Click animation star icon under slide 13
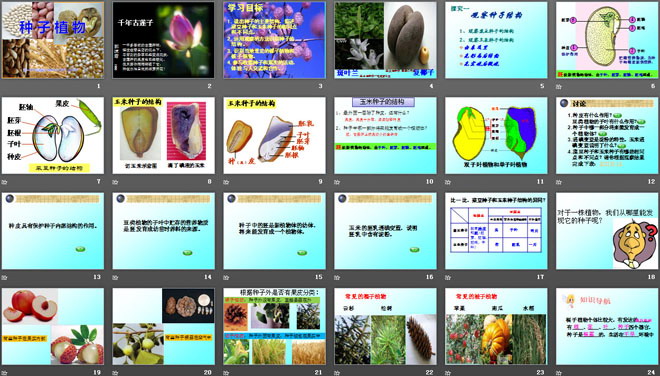This screenshot has width=660, height=376. click(4, 277)
